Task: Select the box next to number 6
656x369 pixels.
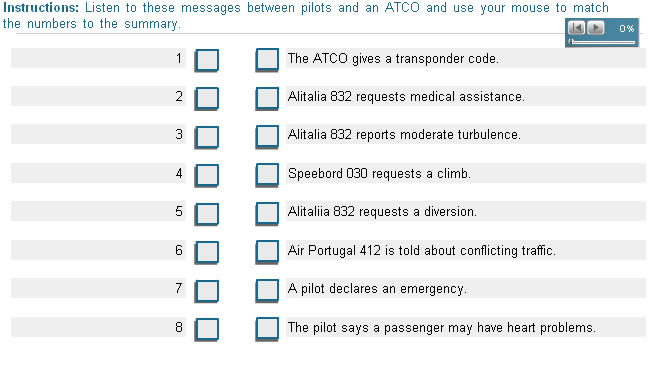Action: pos(206,252)
